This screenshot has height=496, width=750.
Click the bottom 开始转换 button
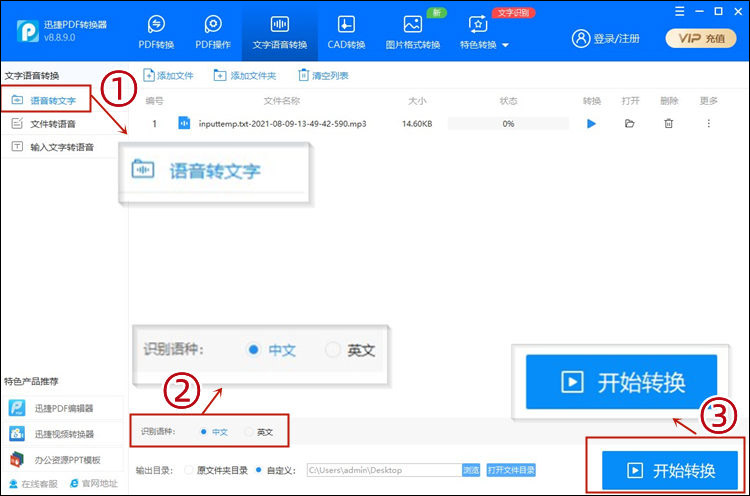click(670, 470)
